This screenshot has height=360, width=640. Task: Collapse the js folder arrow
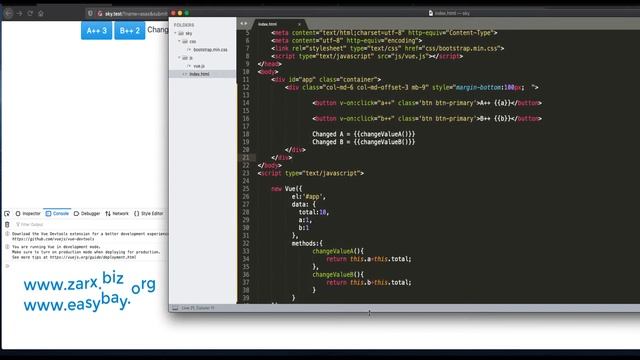(x=179, y=58)
